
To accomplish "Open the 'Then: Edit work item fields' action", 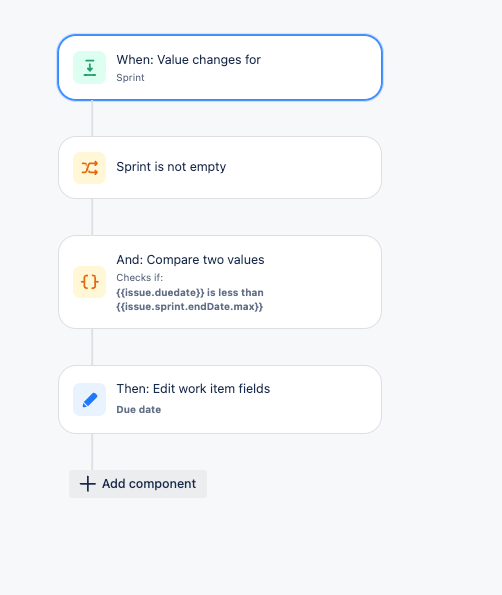I will click(220, 400).
